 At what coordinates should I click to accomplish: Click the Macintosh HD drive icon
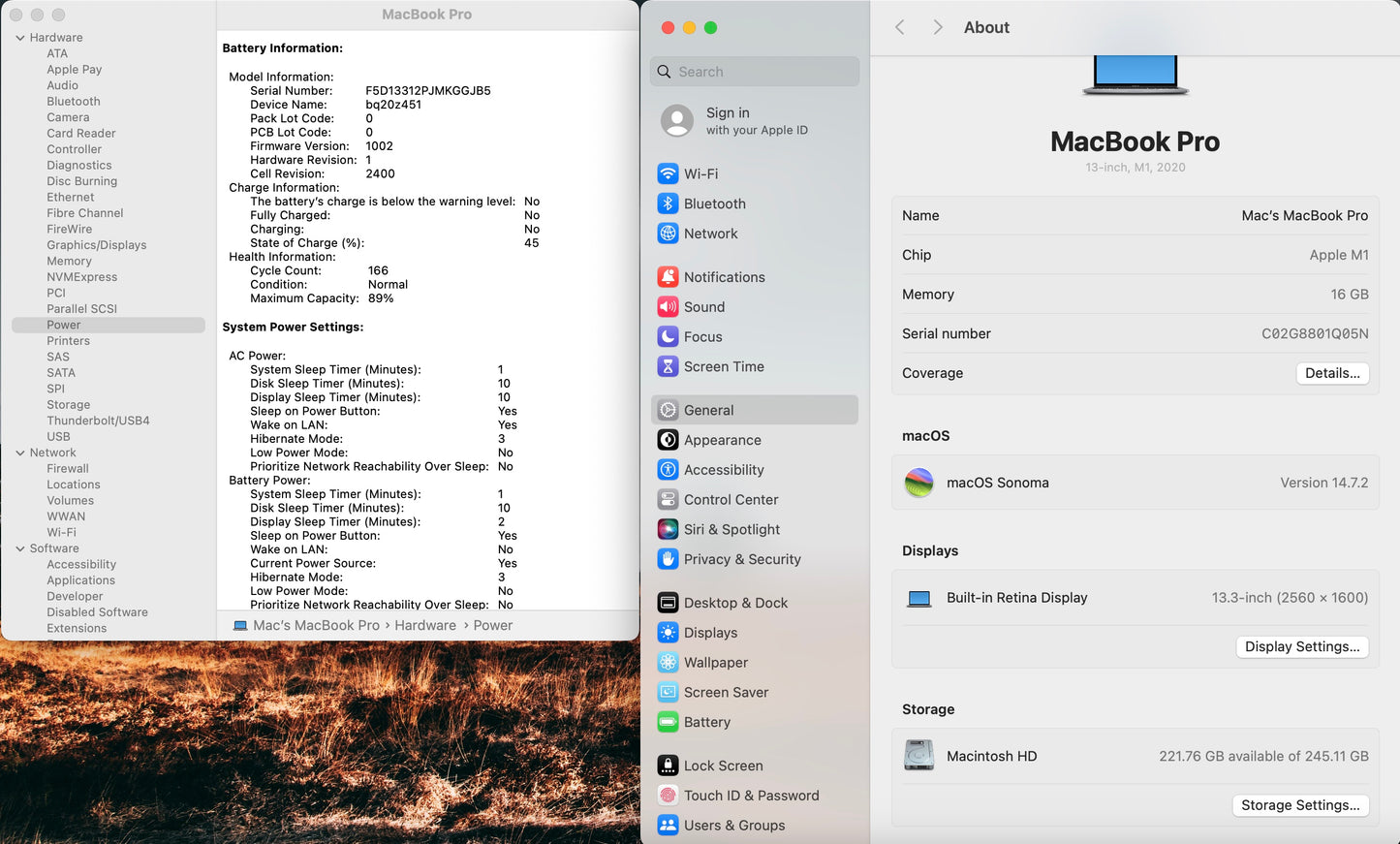click(x=918, y=756)
